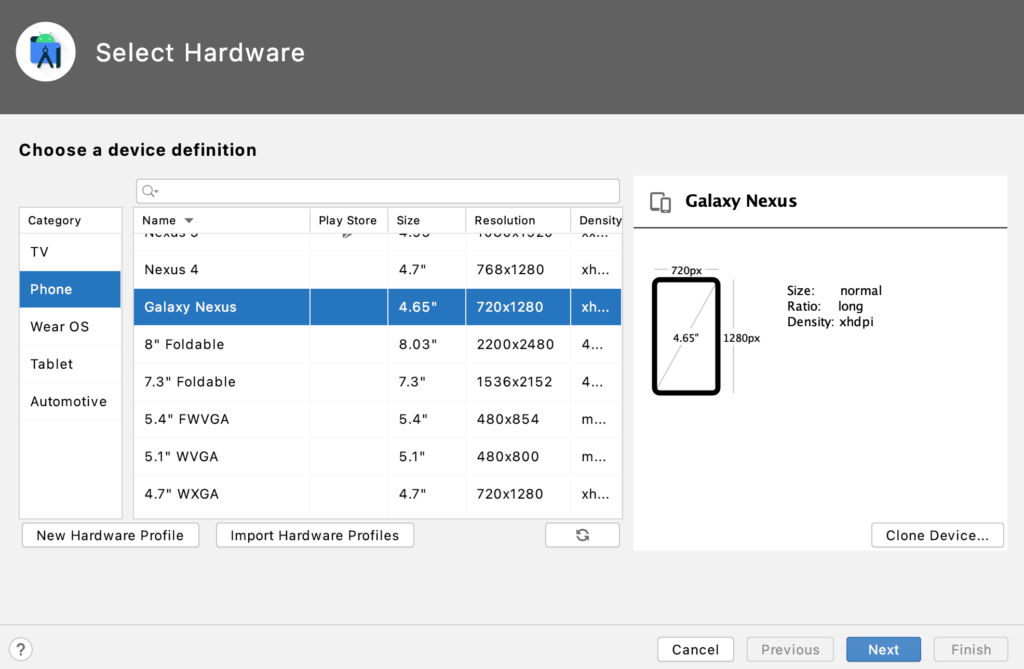Select the Phone category
The image size is (1024, 669).
(x=71, y=289)
